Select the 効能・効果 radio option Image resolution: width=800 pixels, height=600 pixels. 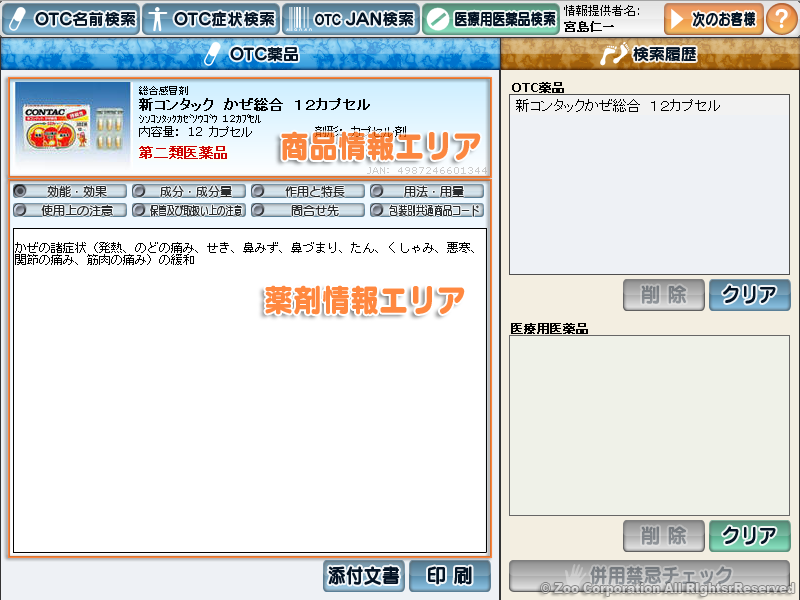click(x=70, y=191)
